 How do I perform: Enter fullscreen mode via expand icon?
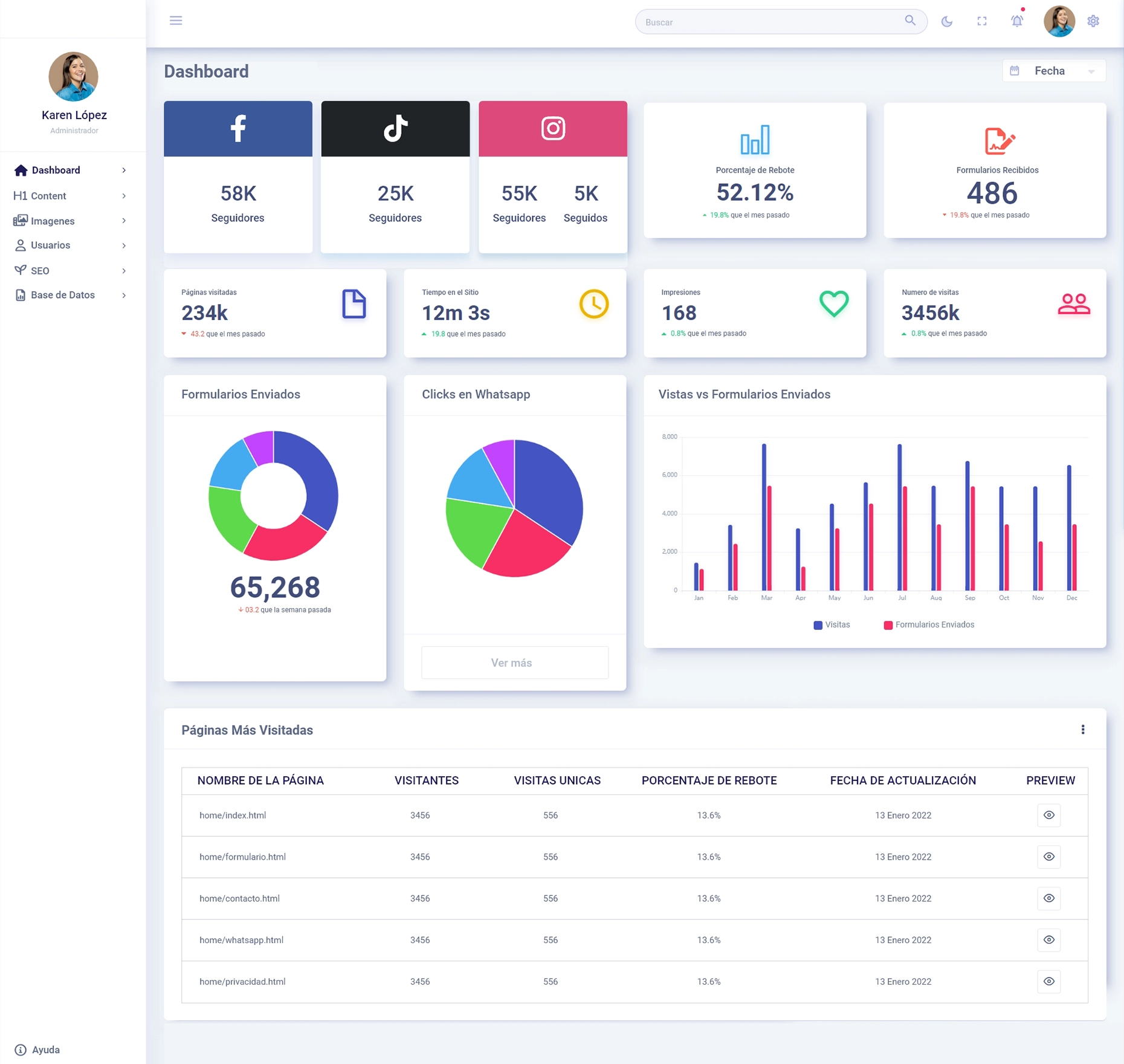coord(982,21)
